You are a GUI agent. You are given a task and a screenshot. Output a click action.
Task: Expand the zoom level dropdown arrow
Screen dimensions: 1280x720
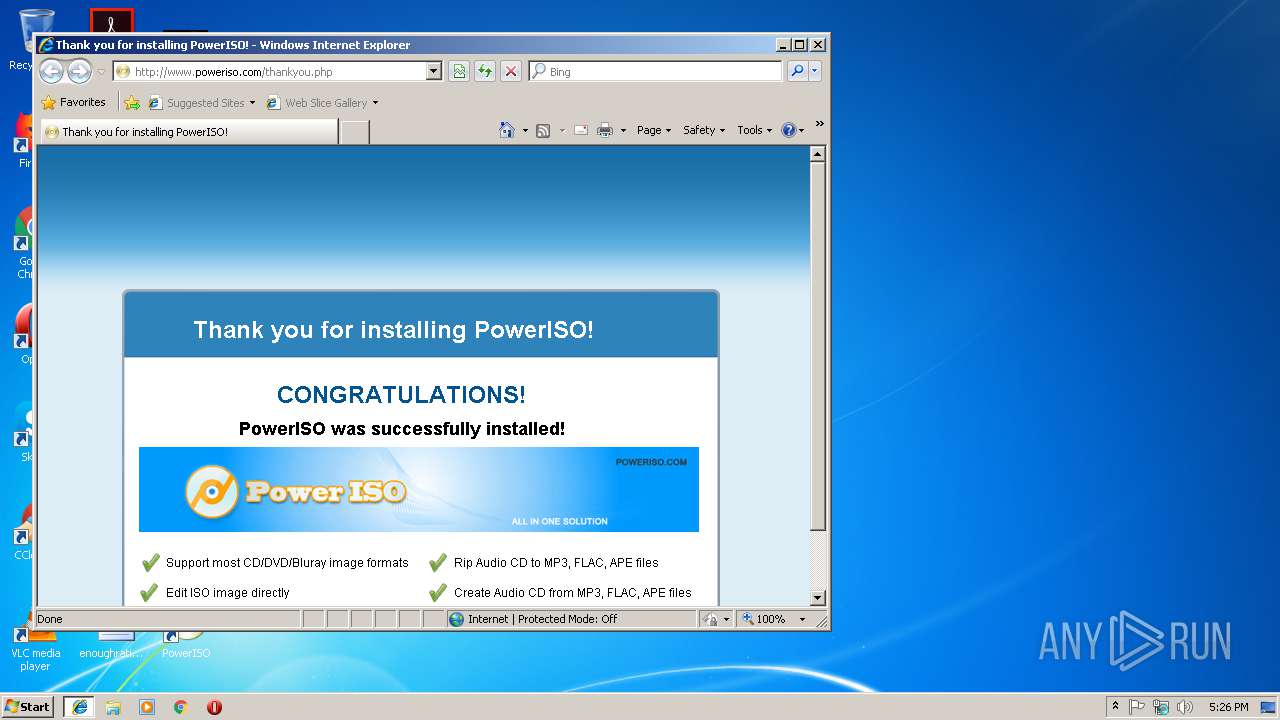[802, 619]
